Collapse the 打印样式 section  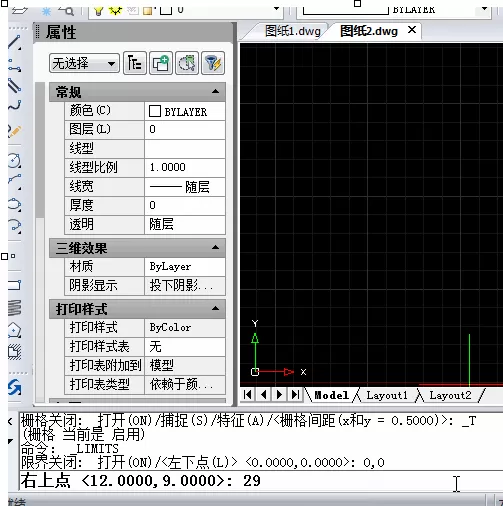(x=215, y=308)
